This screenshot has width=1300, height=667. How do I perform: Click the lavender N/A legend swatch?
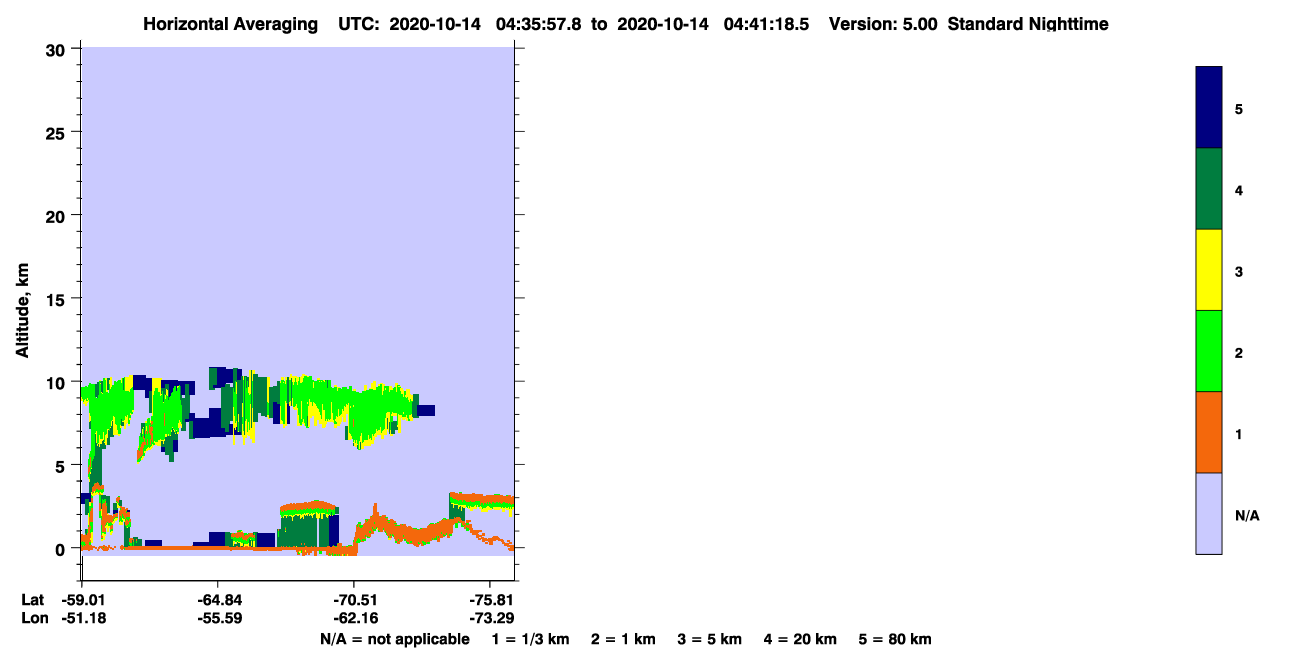tap(1209, 513)
